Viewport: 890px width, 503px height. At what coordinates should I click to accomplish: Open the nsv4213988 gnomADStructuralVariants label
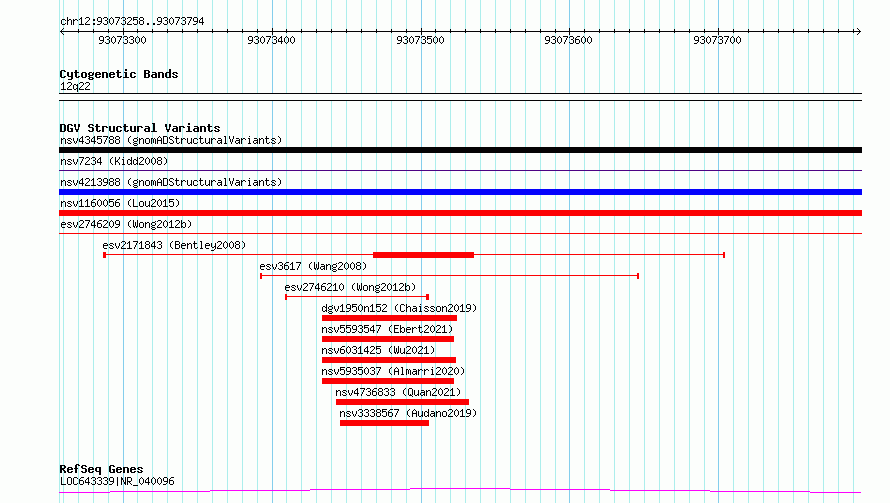(x=171, y=182)
